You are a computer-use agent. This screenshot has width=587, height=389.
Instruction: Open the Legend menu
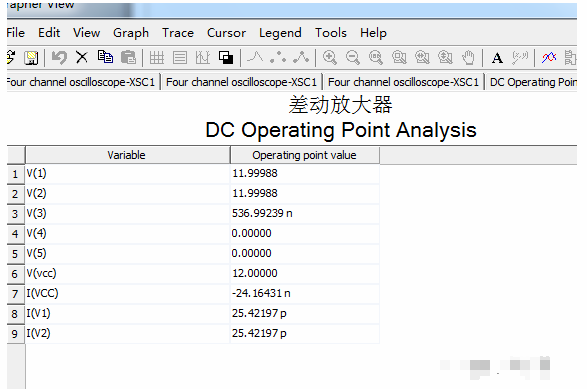coord(280,33)
